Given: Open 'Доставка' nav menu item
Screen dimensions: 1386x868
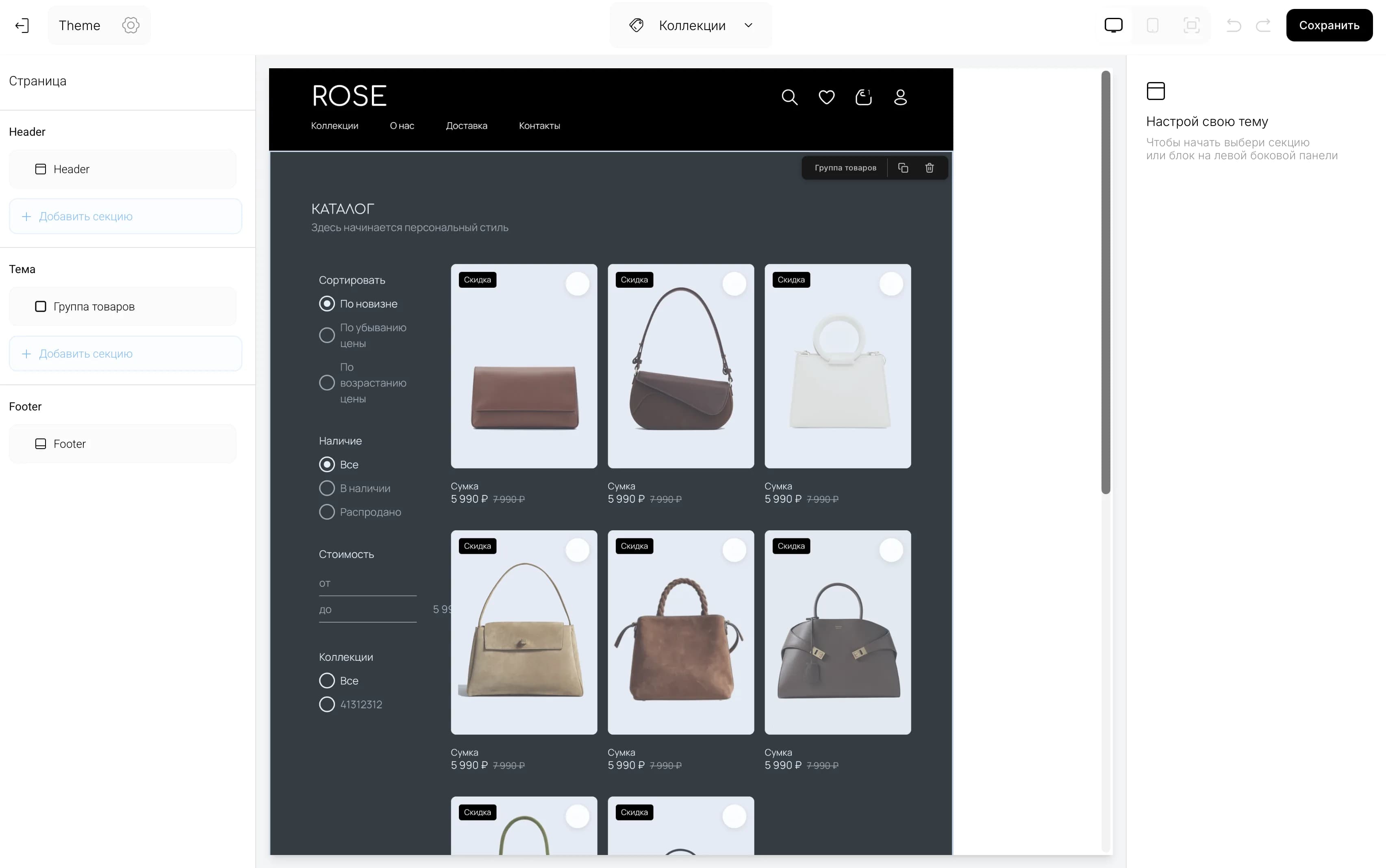Looking at the screenshot, I should click(466, 126).
